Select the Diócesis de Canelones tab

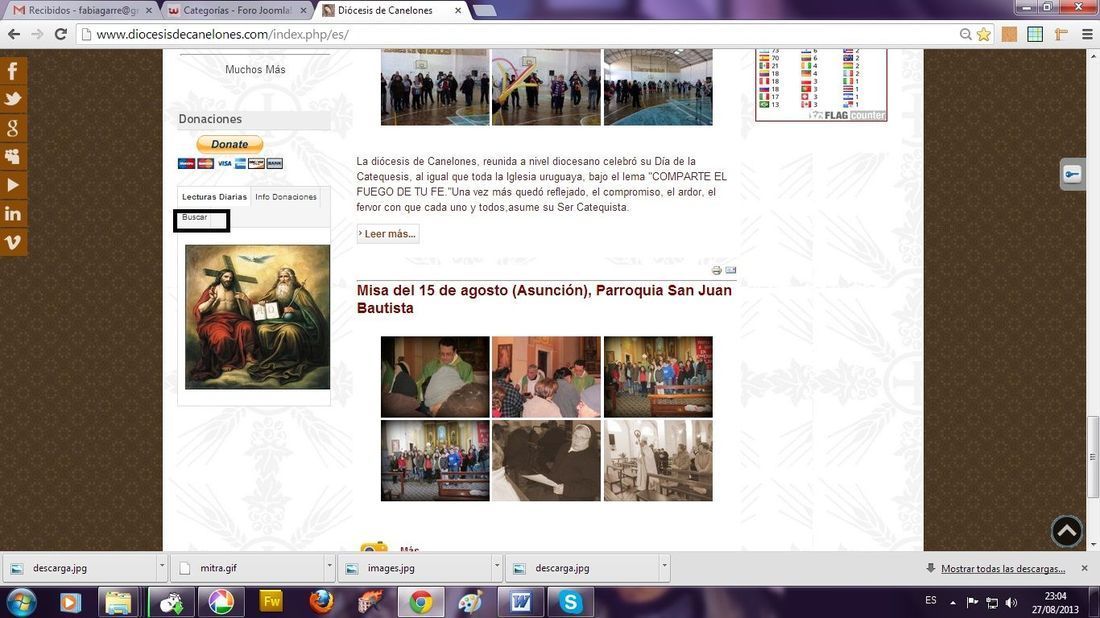pyautogui.click(x=391, y=11)
